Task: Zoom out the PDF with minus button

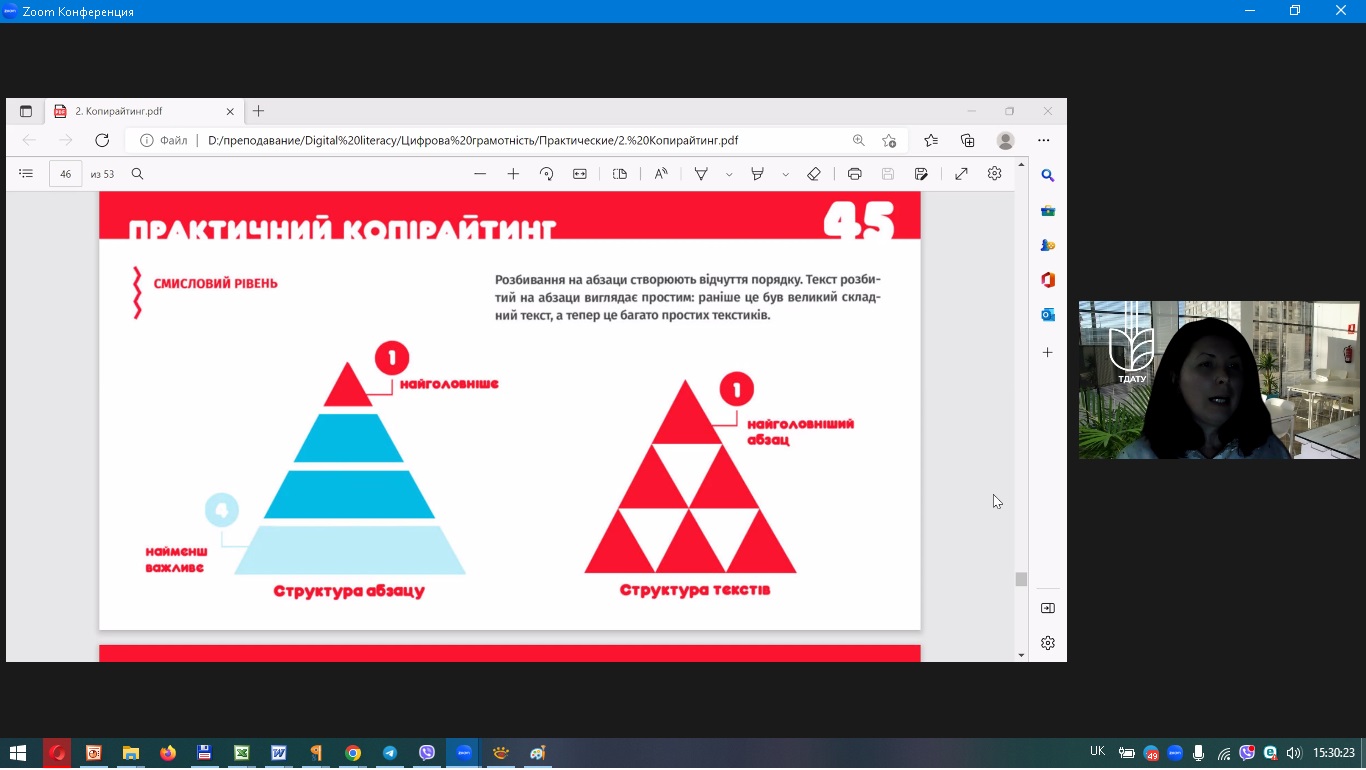Action: coord(480,174)
